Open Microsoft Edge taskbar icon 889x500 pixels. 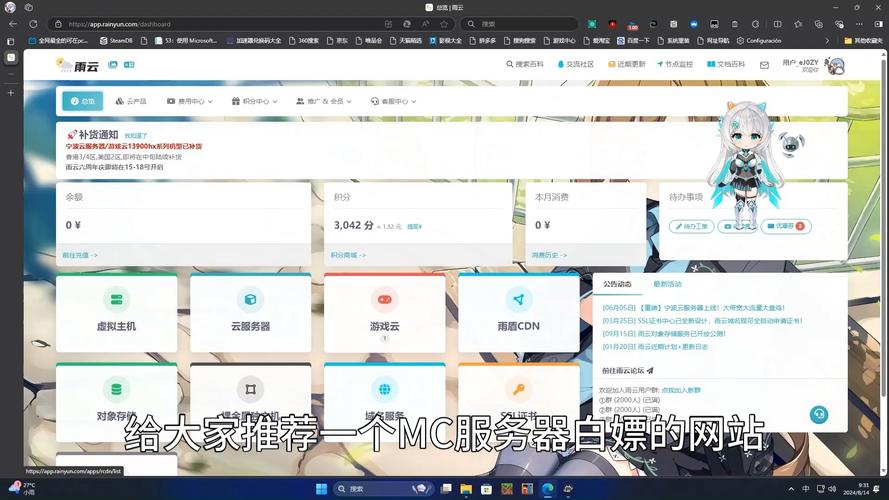[x=548, y=489]
